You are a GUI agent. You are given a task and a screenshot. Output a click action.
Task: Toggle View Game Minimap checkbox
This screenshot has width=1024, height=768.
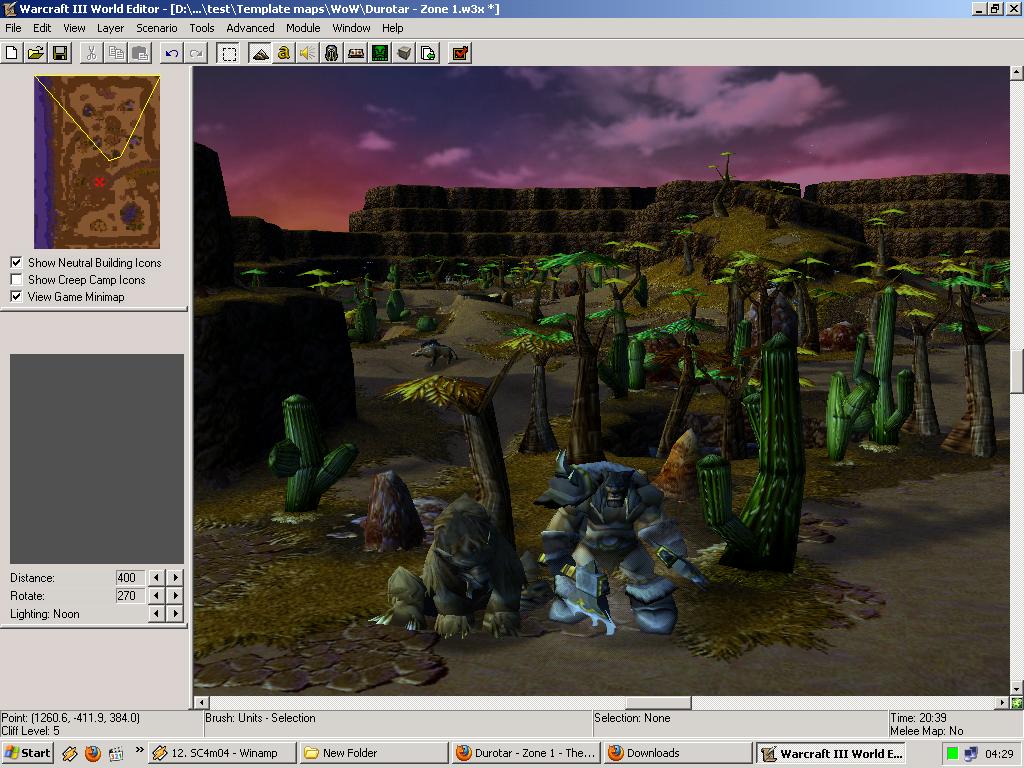[x=16, y=296]
